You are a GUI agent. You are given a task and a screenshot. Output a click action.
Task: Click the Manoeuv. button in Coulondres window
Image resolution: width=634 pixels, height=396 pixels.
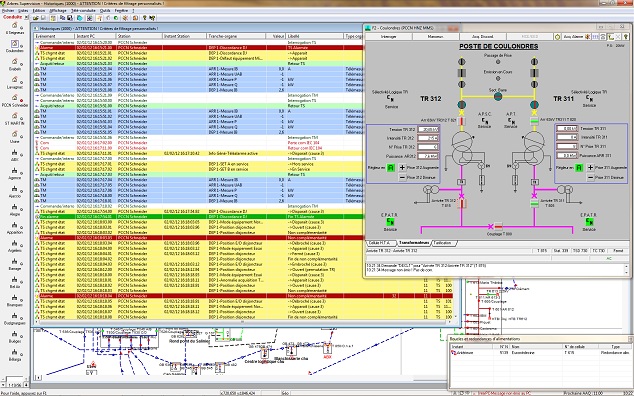[x=435, y=36]
